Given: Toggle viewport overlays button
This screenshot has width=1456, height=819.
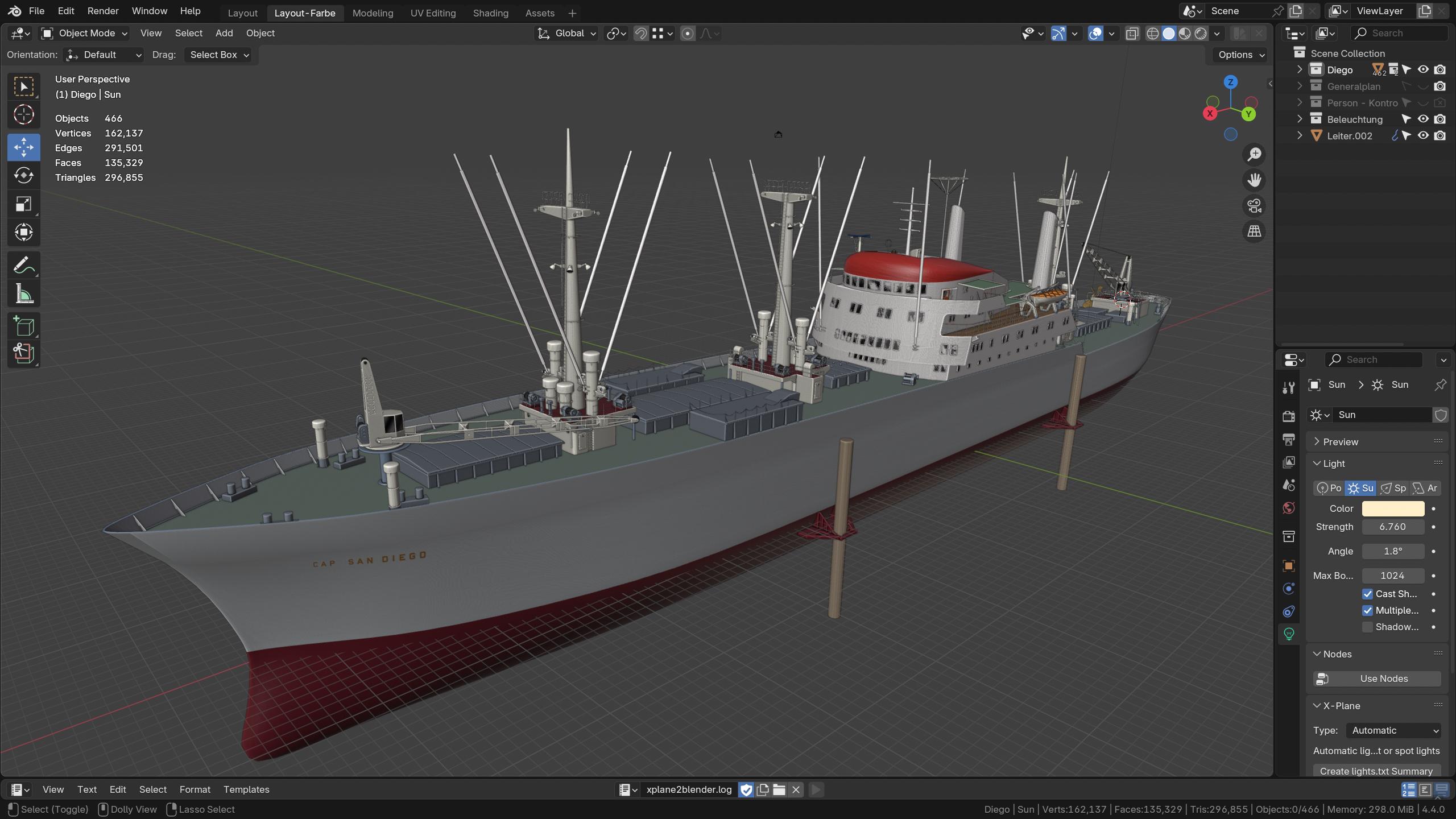Looking at the screenshot, I should click(x=1095, y=34).
